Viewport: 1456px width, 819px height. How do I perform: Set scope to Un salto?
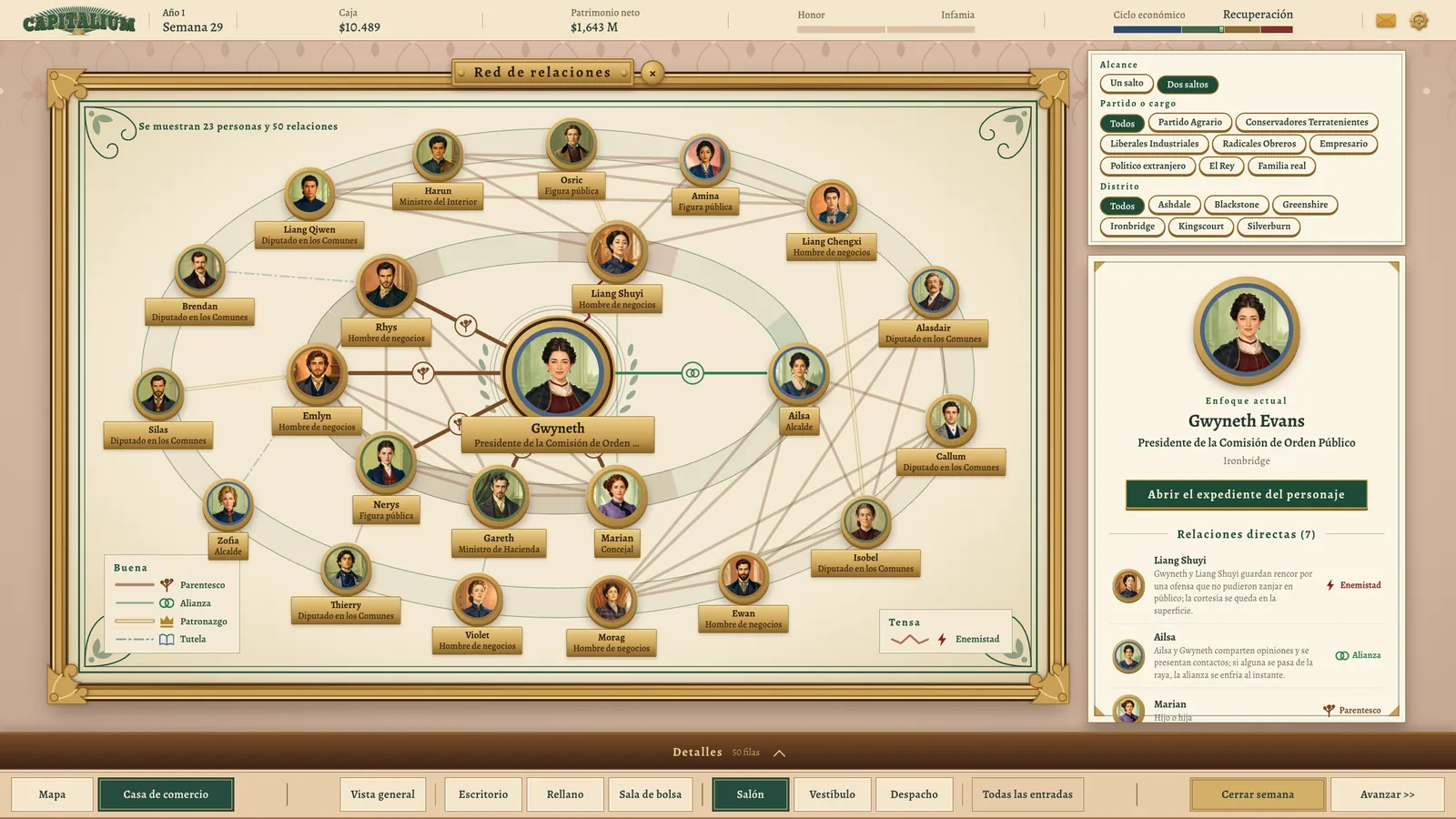pos(1127,84)
